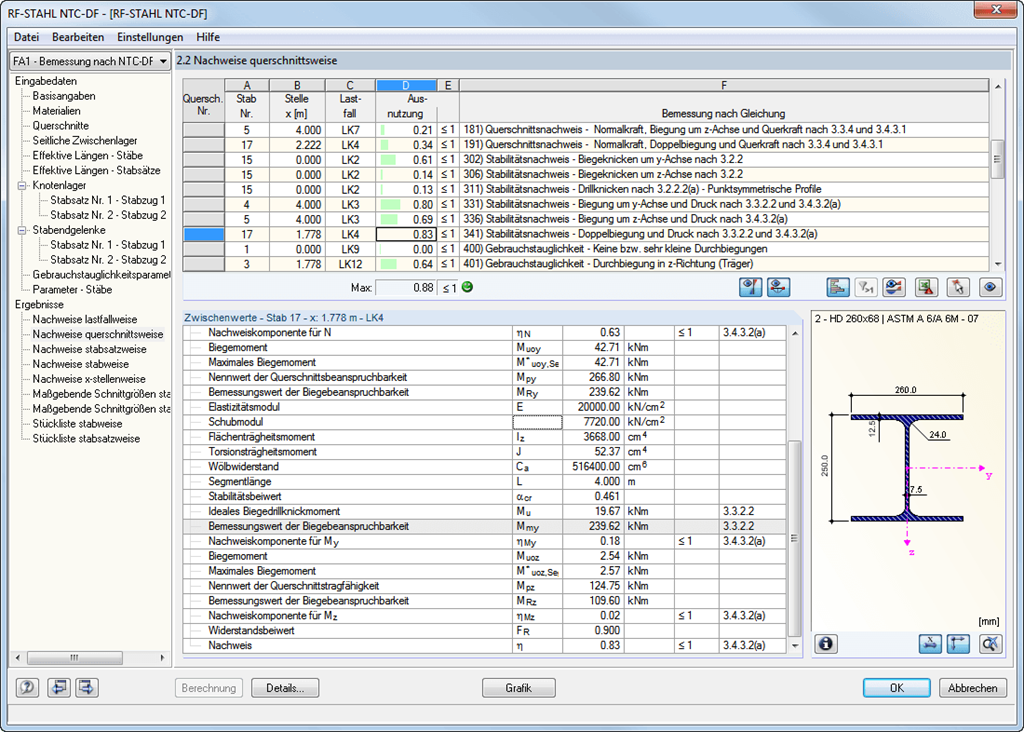Select Stabsatz Nr. 1 under Stabendgelenke
Viewport: 1024px width, 732px height.
[x=108, y=245]
